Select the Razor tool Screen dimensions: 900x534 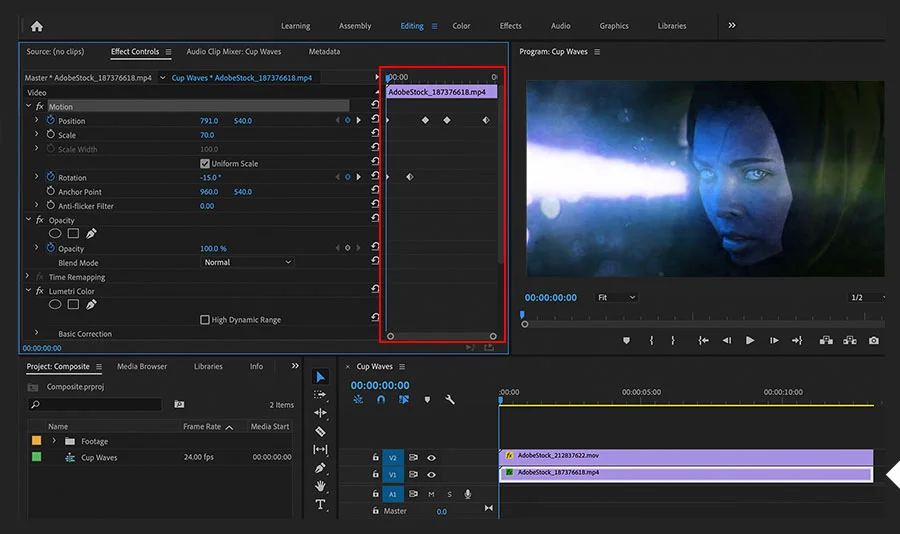coord(320,431)
